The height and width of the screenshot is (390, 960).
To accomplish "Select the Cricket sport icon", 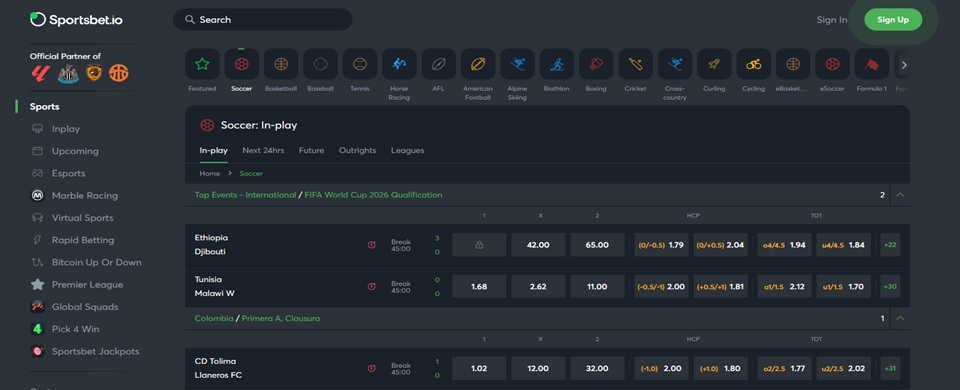I will click(x=636, y=64).
